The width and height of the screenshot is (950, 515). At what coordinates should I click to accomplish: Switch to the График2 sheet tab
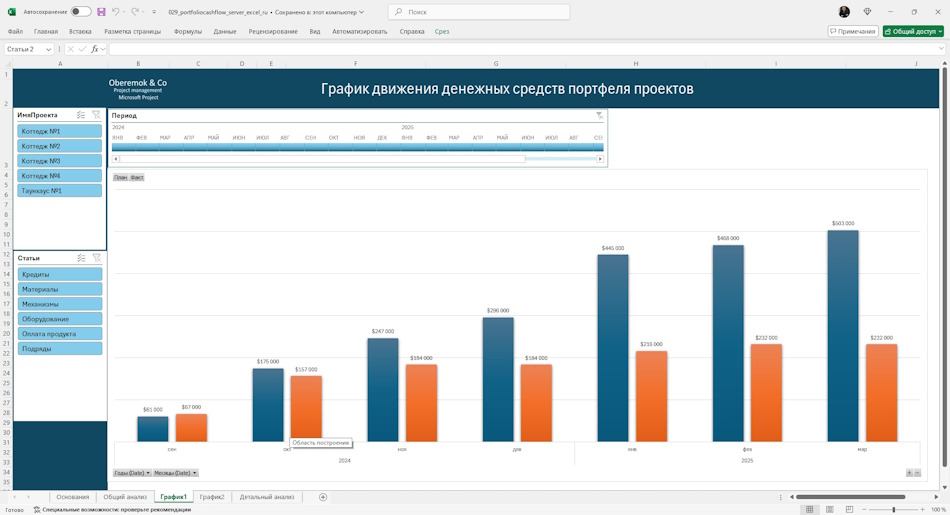pos(212,497)
